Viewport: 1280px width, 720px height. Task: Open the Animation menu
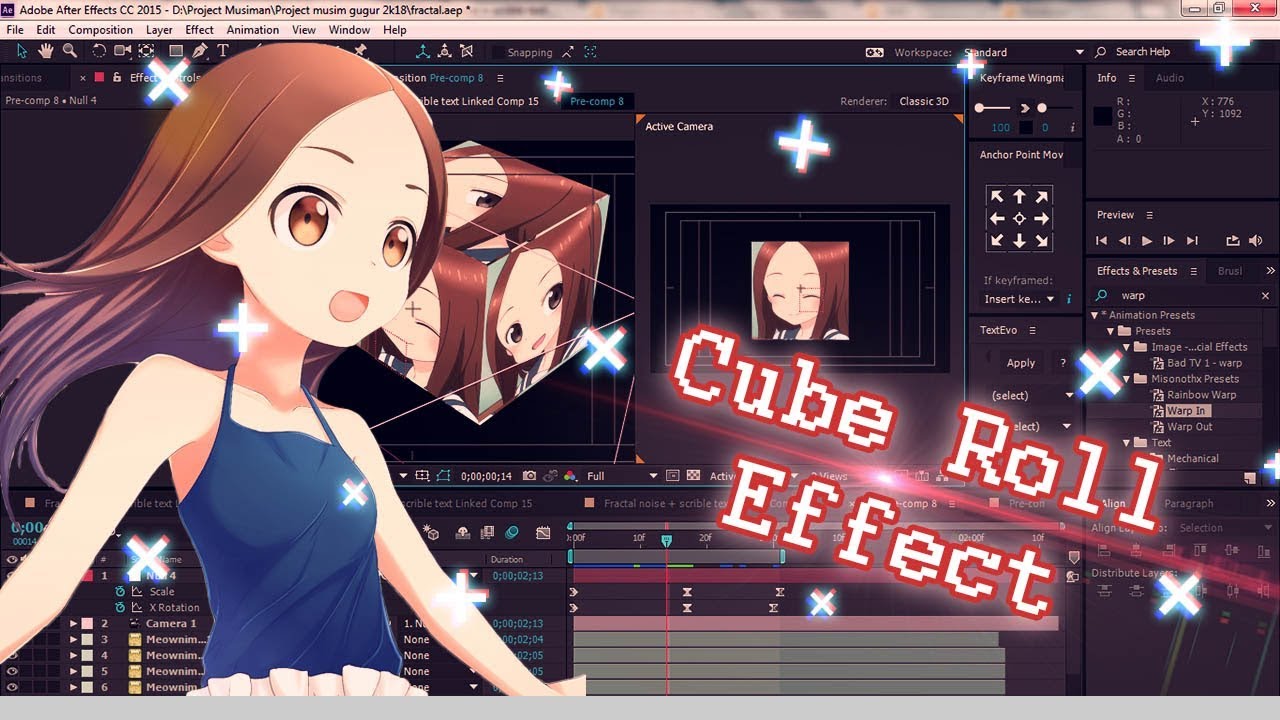click(253, 30)
